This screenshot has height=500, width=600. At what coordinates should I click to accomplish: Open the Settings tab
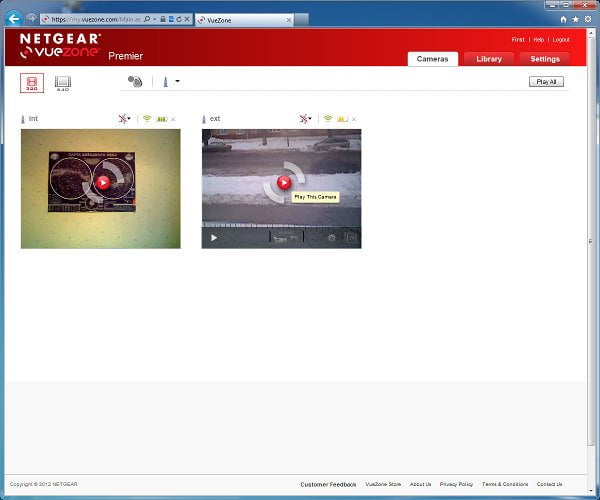point(545,59)
